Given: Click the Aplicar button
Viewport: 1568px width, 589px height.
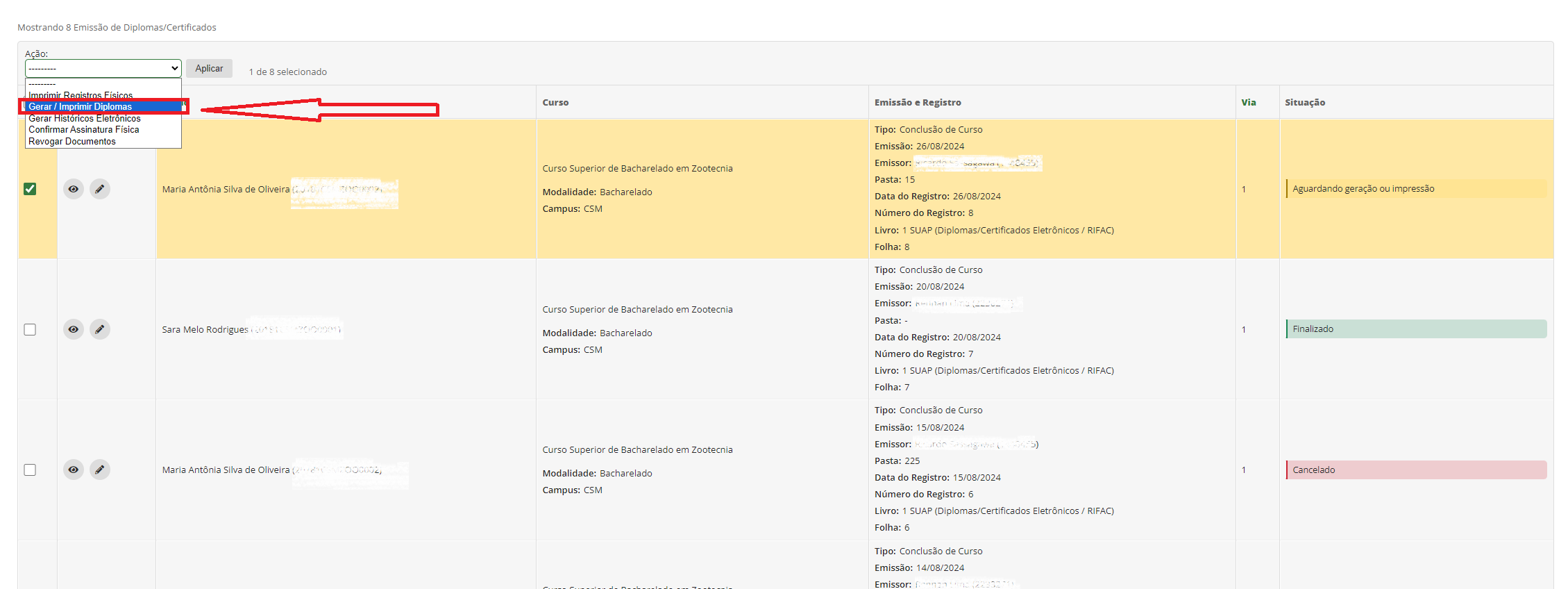Looking at the screenshot, I should pyautogui.click(x=209, y=68).
